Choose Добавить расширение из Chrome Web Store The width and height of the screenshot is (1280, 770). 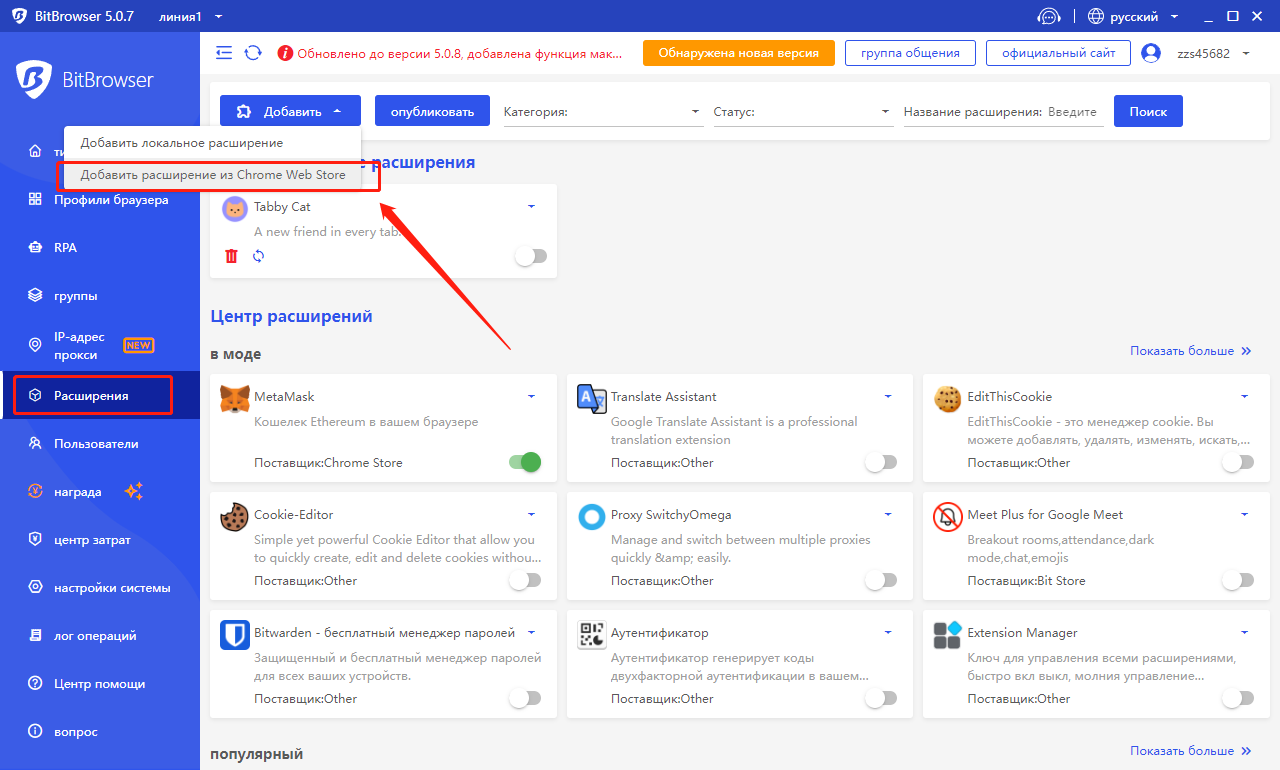[212, 175]
